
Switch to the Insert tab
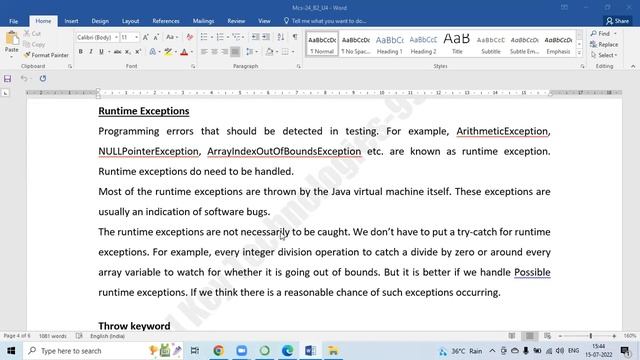tap(71, 21)
